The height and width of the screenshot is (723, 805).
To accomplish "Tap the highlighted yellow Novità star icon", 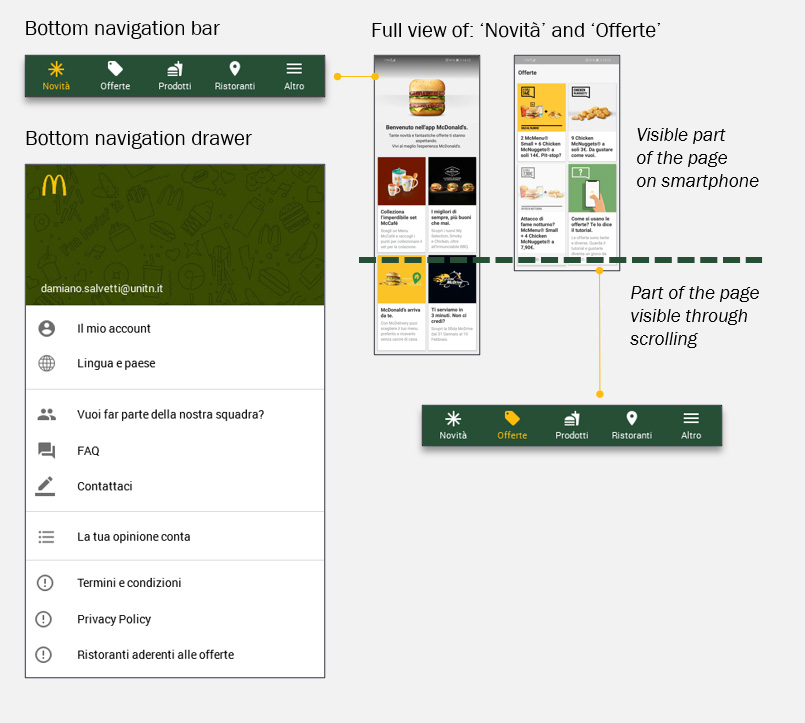I will point(56,69).
